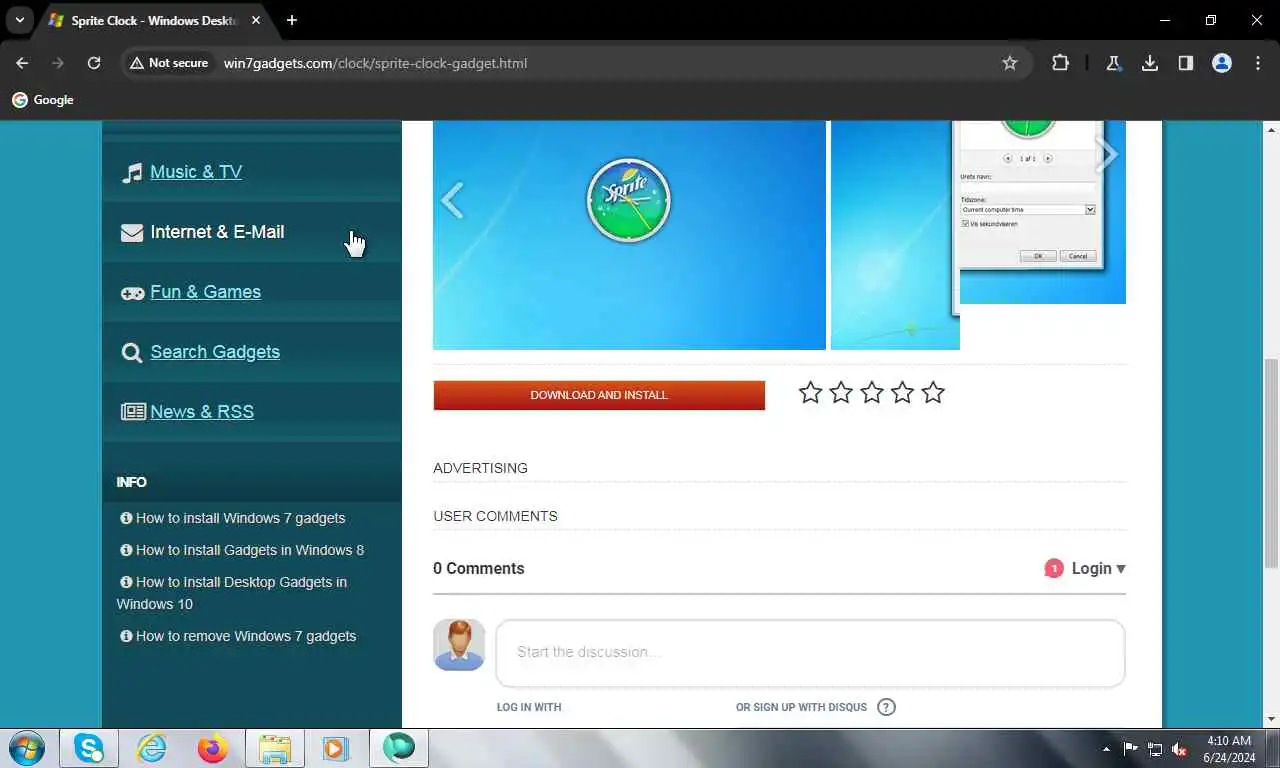
Task: Open Chrome Labs flask icon
Action: pyautogui.click(x=1113, y=63)
